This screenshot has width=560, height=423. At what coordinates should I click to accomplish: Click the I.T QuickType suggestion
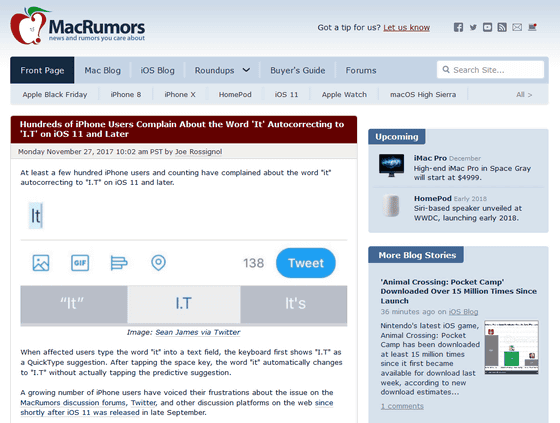pyautogui.click(x=184, y=304)
